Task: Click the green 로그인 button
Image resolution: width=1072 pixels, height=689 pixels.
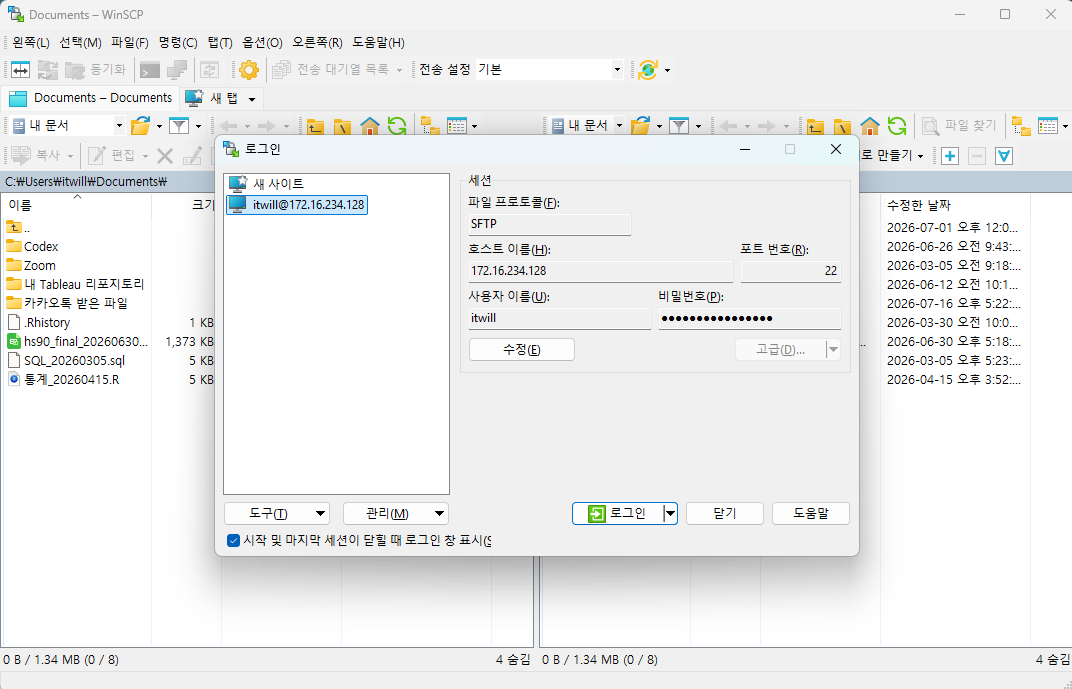Action: 618,513
